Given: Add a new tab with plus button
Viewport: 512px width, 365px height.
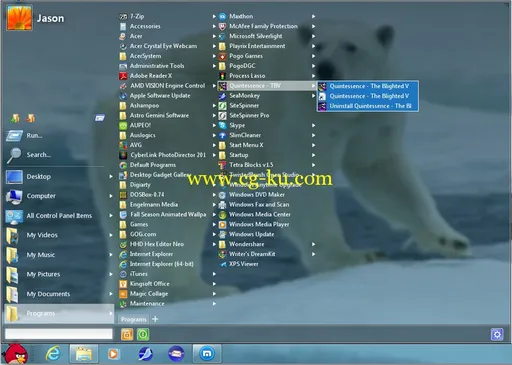Looking at the screenshot, I should tap(155, 319).
